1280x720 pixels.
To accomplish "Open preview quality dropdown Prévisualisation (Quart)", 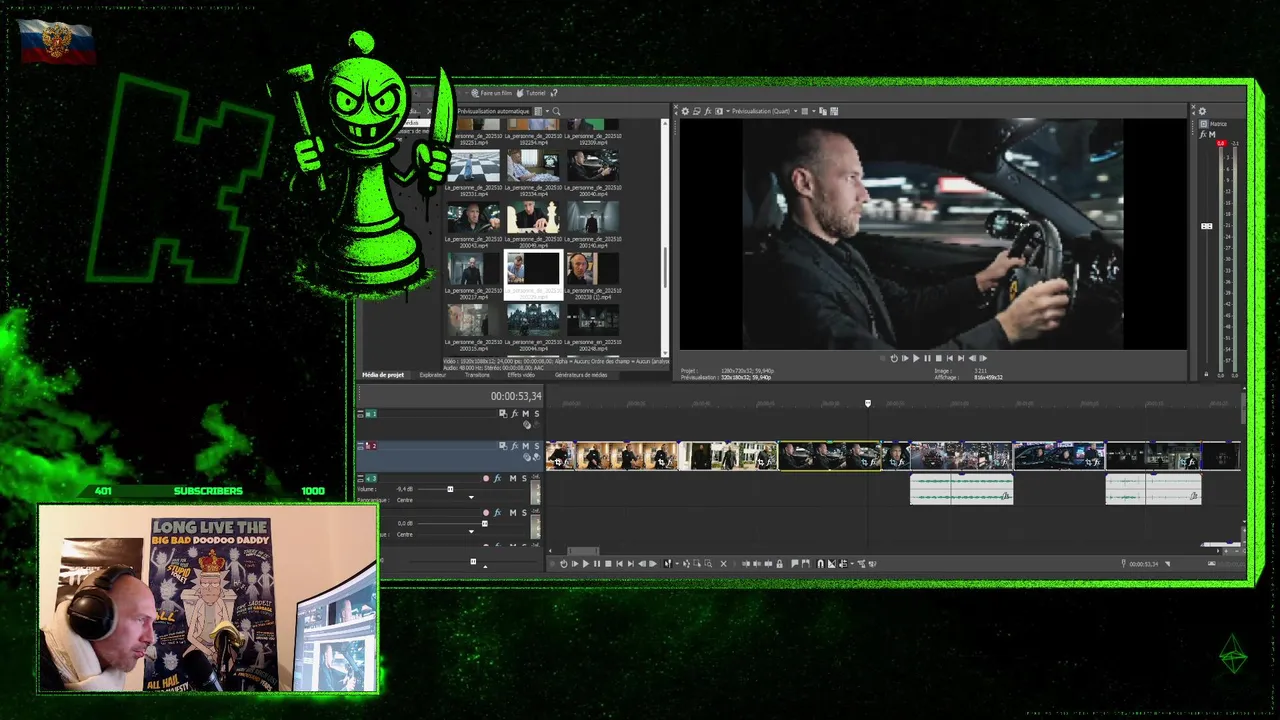I will tap(766, 111).
